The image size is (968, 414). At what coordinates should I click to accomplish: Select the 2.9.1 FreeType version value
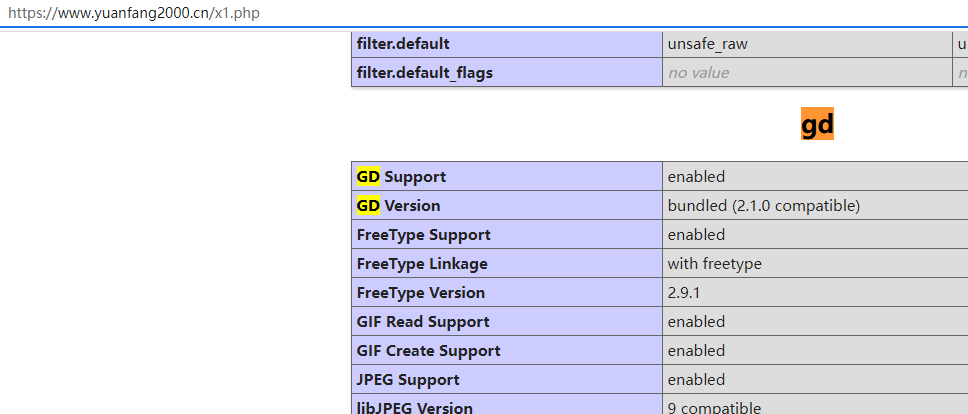686,292
